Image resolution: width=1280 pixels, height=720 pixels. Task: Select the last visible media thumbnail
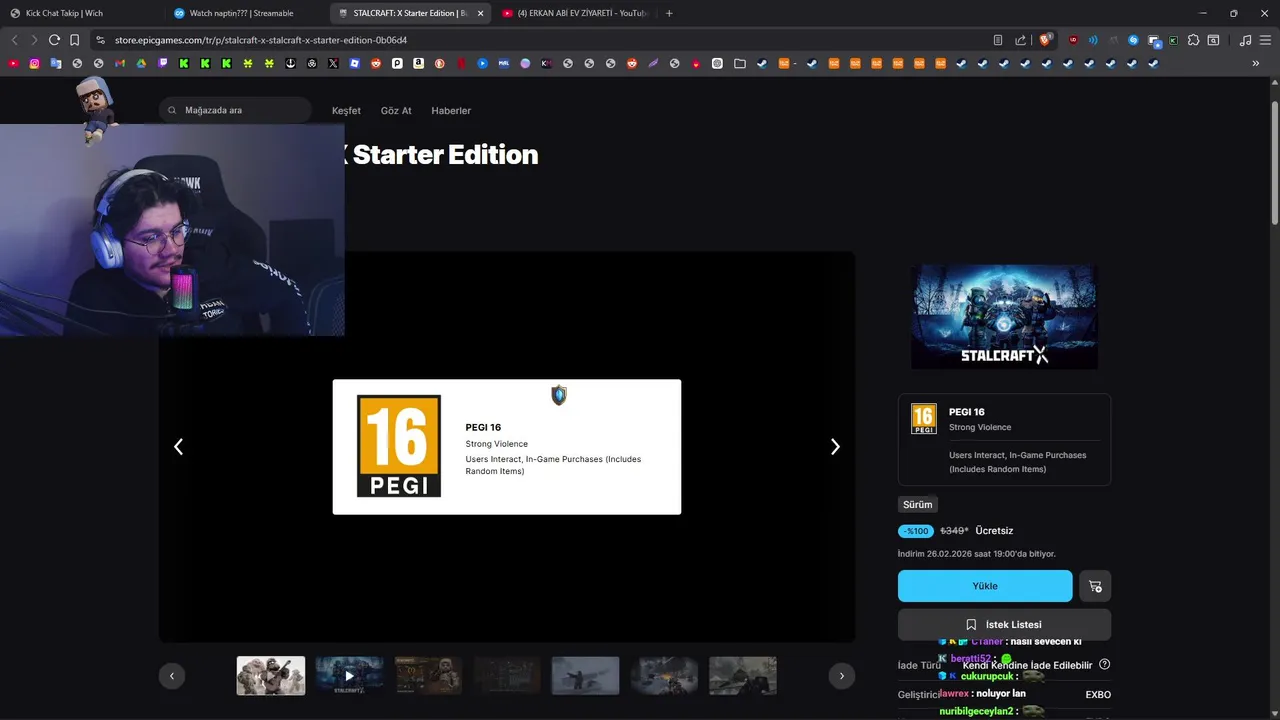click(743, 676)
